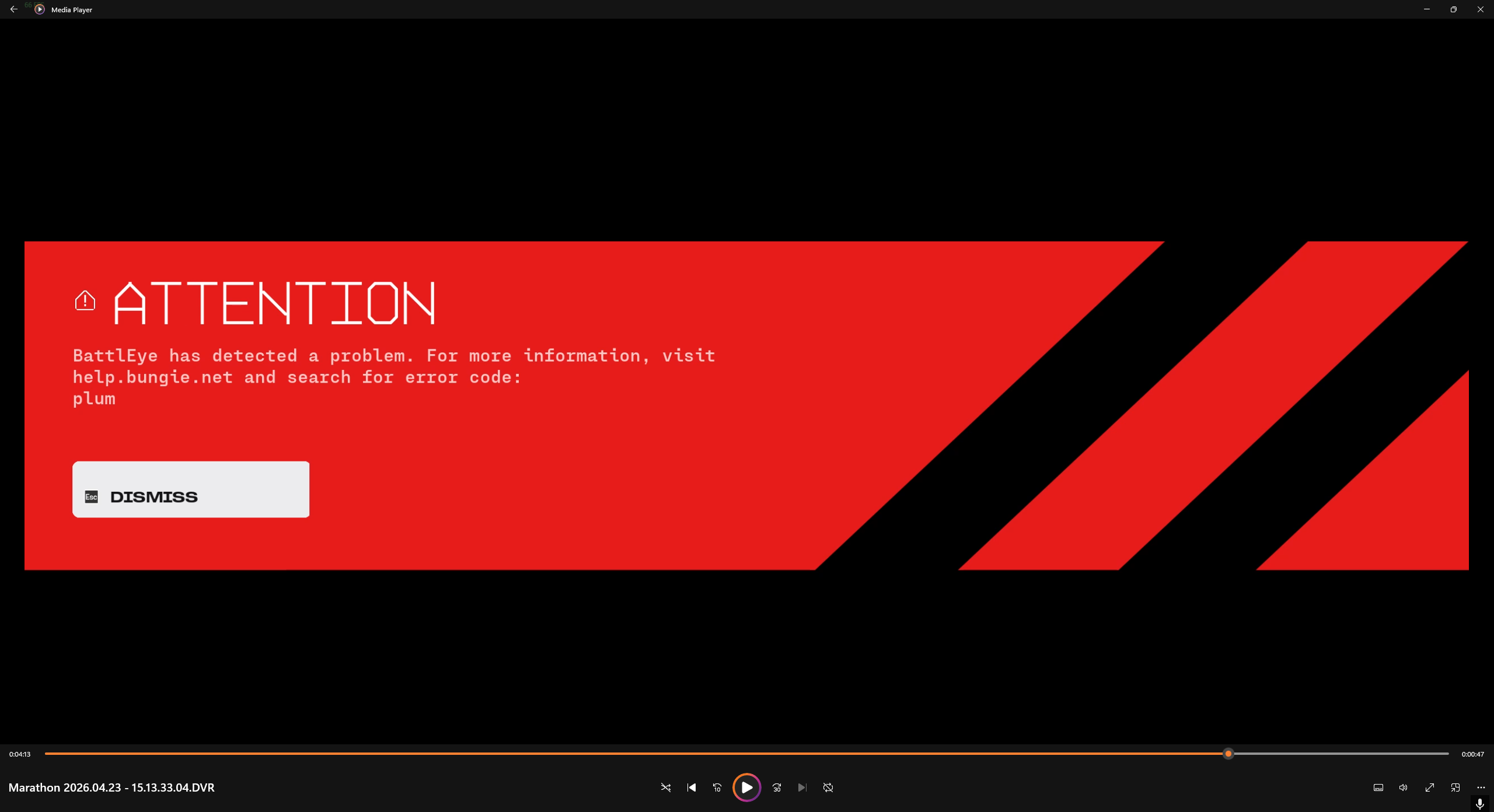Click Marathon DVR video title
1494x812 pixels.
pyautogui.click(x=111, y=787)
